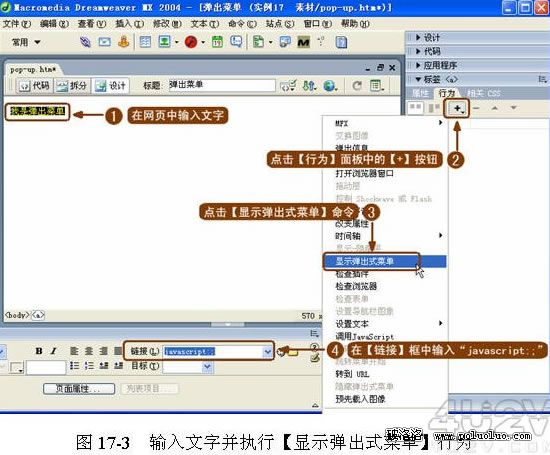Open the 目标 target dropdown
Screen dimensions: 550x455
point(207,366)
